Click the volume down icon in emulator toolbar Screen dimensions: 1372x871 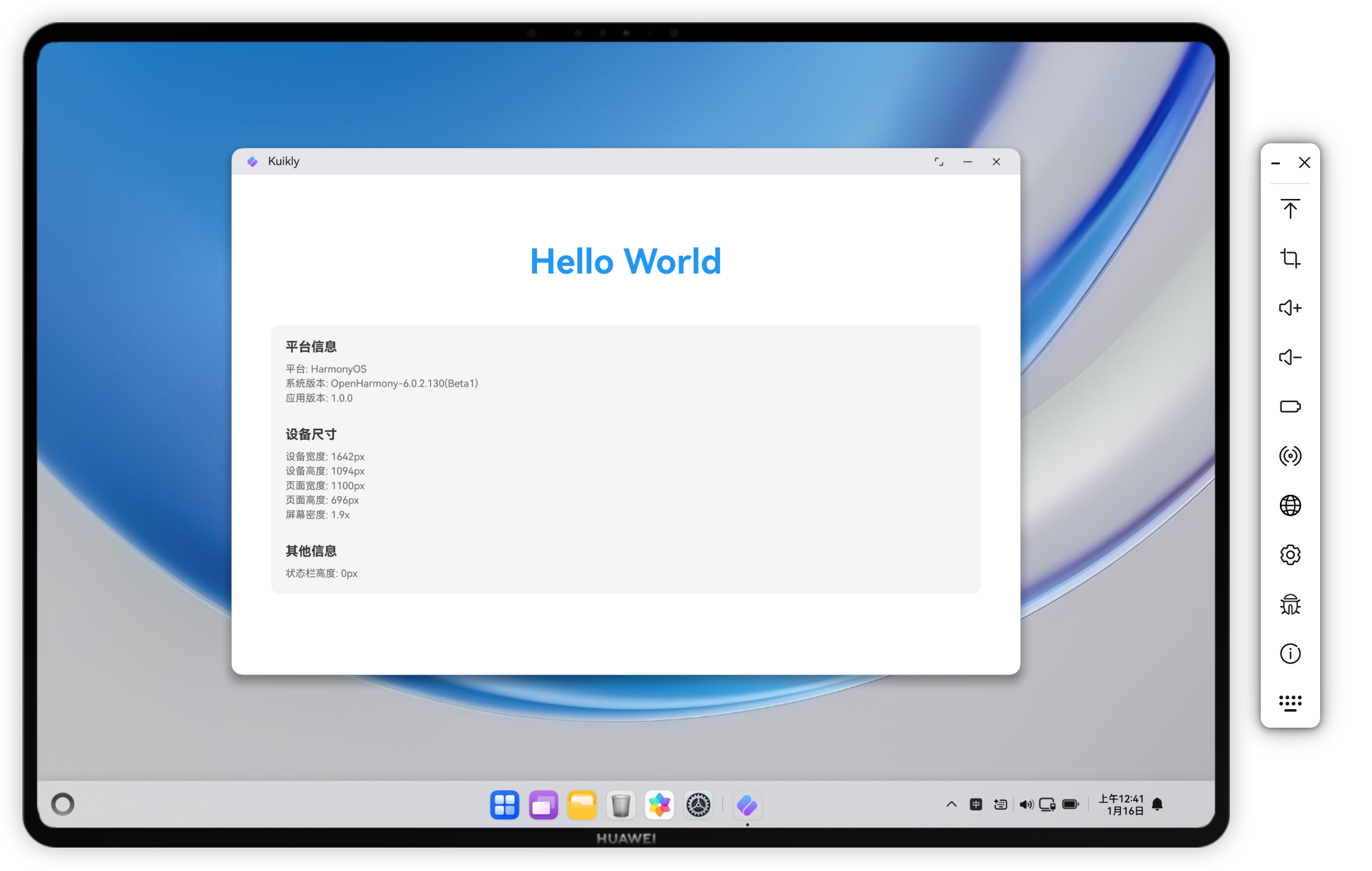click(x=1290, y=357)
